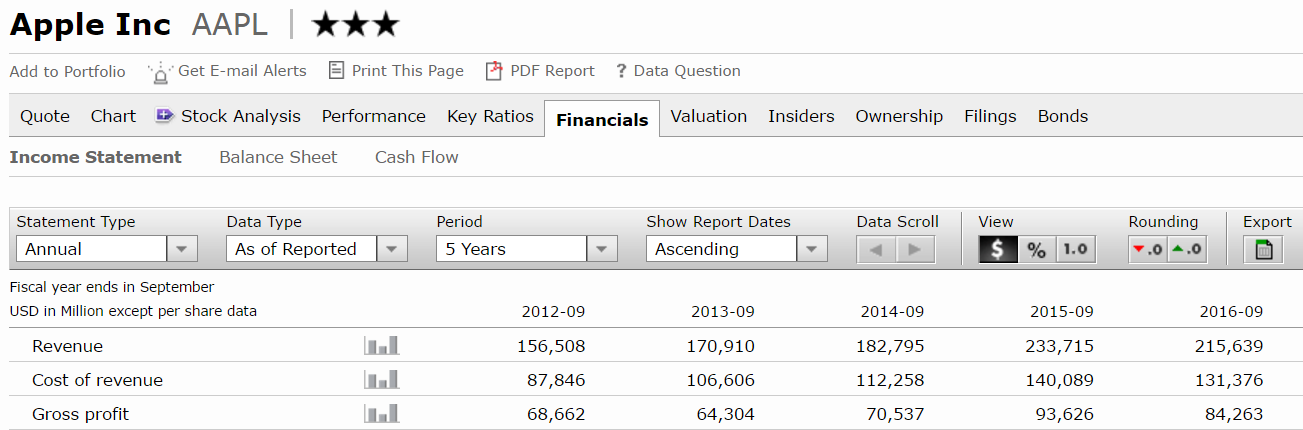Click the AAPL ticker symbol
Image resolution: width=1303 pixels, height=430 pixels.
(229, 25)
